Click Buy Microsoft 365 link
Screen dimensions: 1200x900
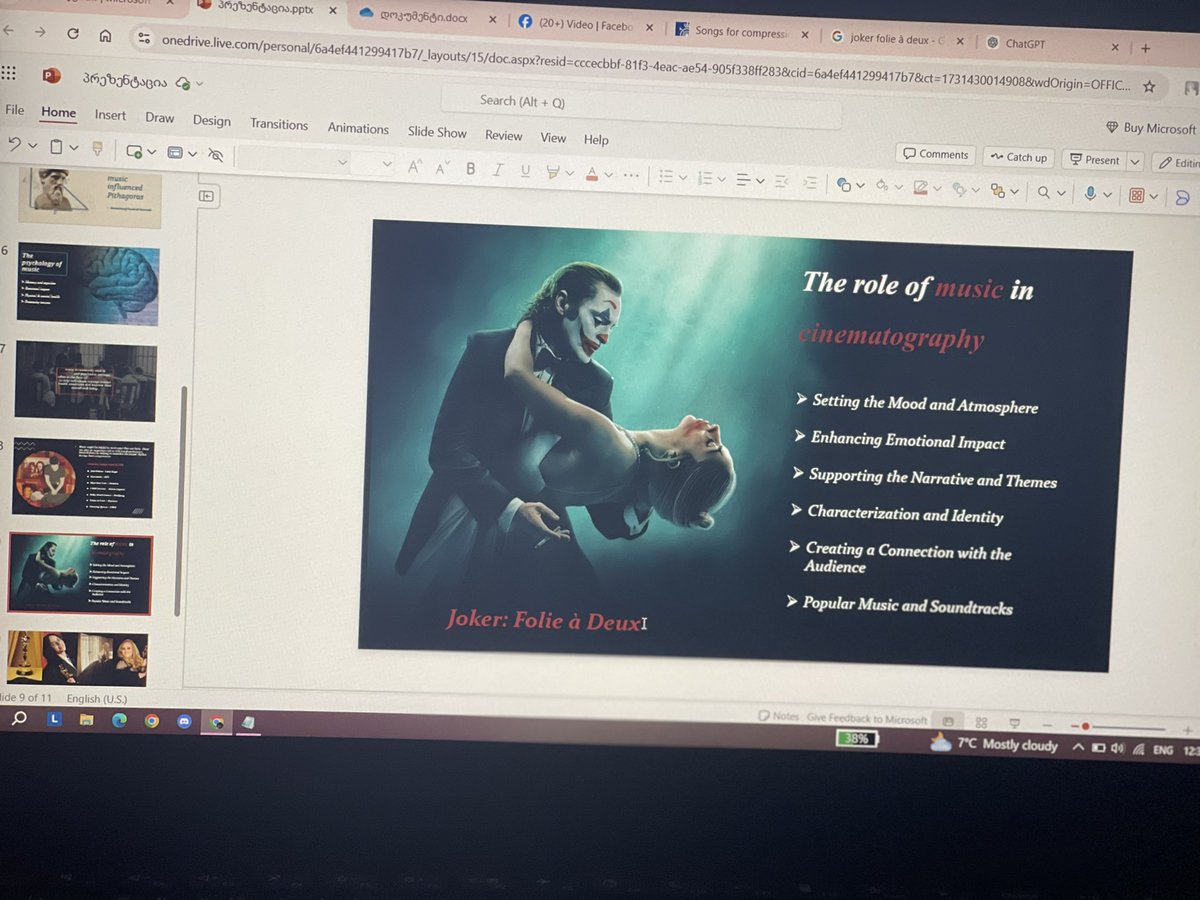click(x=1151, y=128)
